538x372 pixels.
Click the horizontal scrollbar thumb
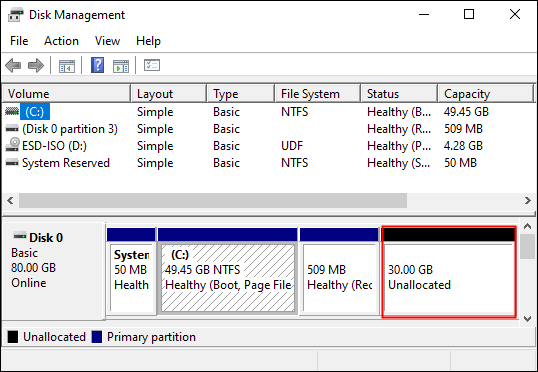213,200
